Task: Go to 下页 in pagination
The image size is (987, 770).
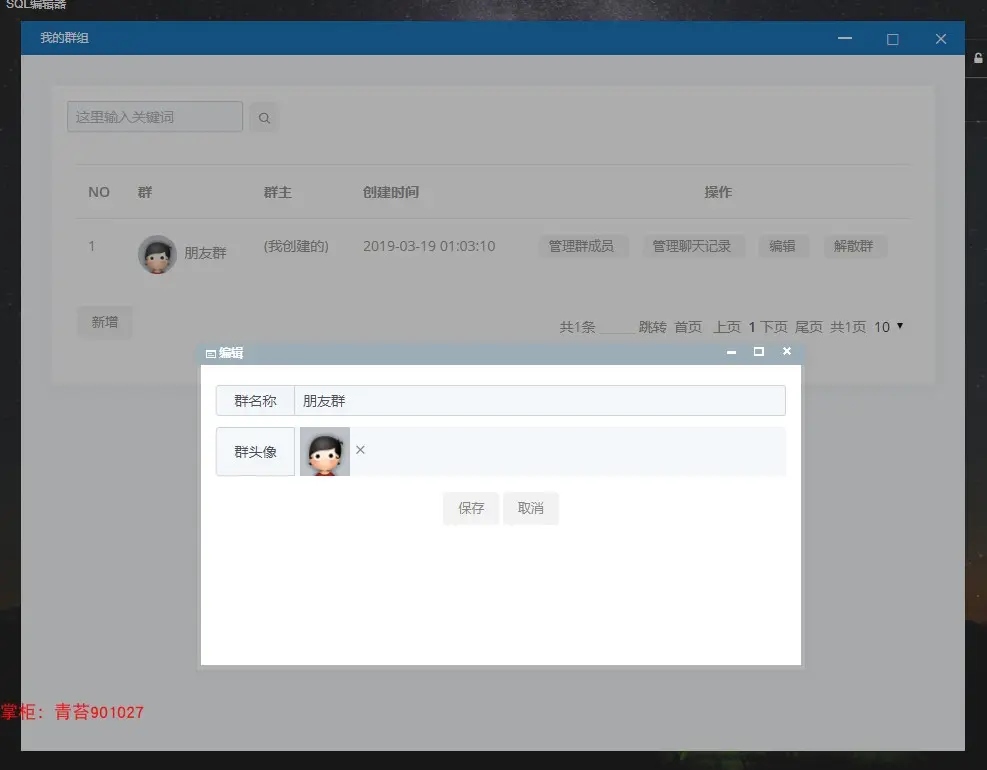Action: click(774, 327)
